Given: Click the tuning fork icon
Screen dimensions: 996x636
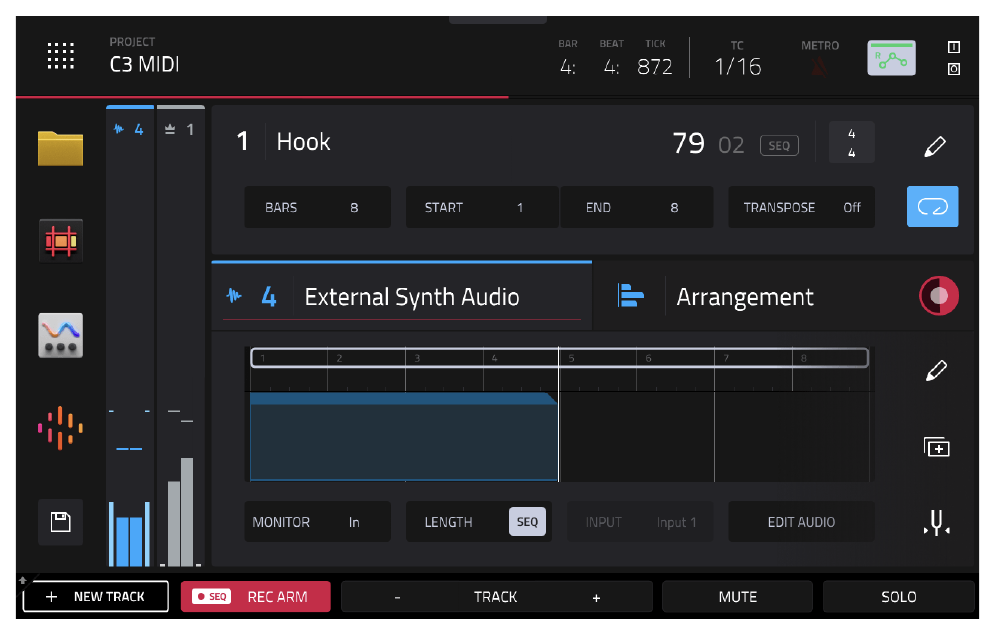Looking at the screenshot, I should 936,522.
